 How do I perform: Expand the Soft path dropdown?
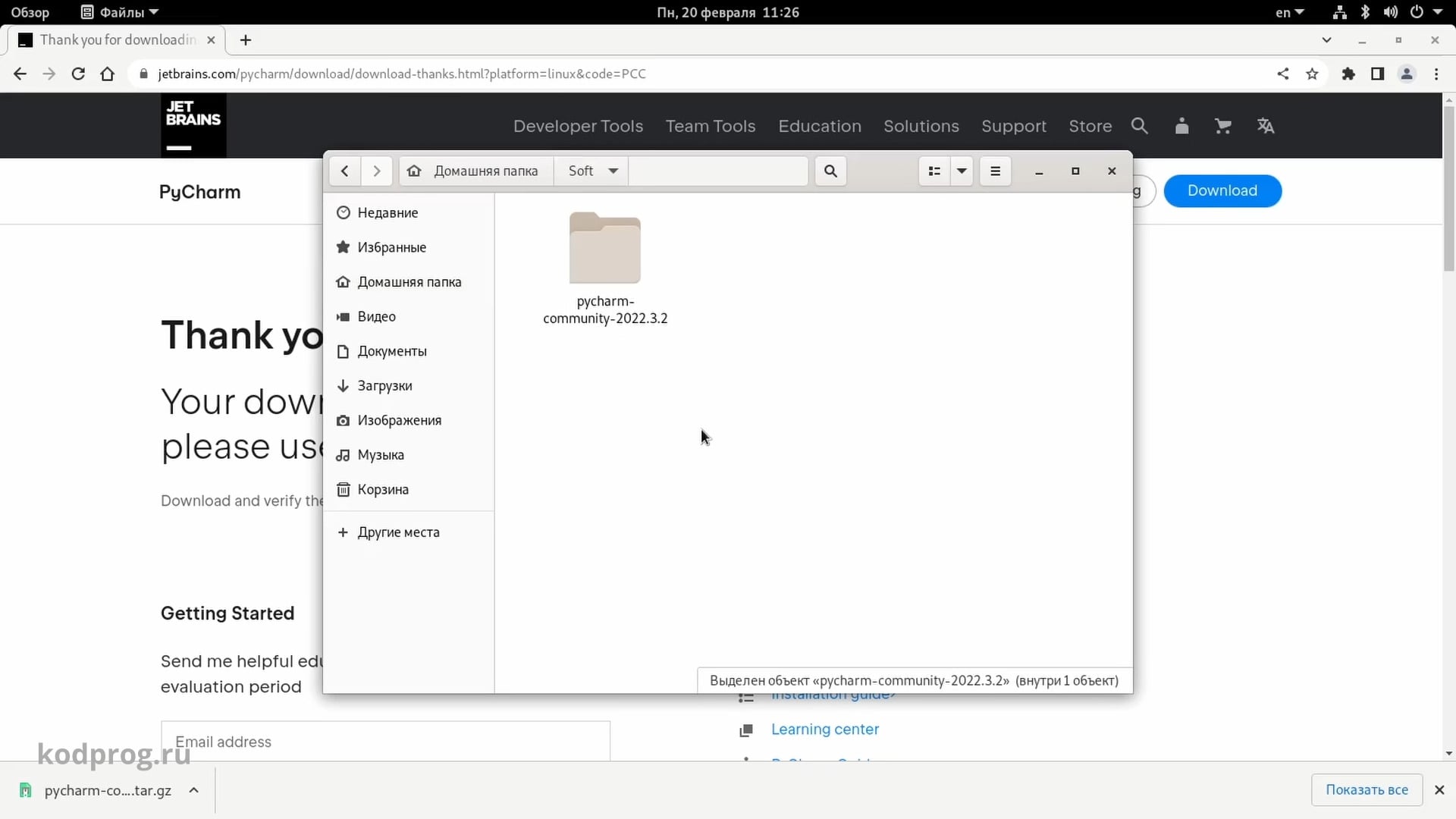(x=613, y=171)
